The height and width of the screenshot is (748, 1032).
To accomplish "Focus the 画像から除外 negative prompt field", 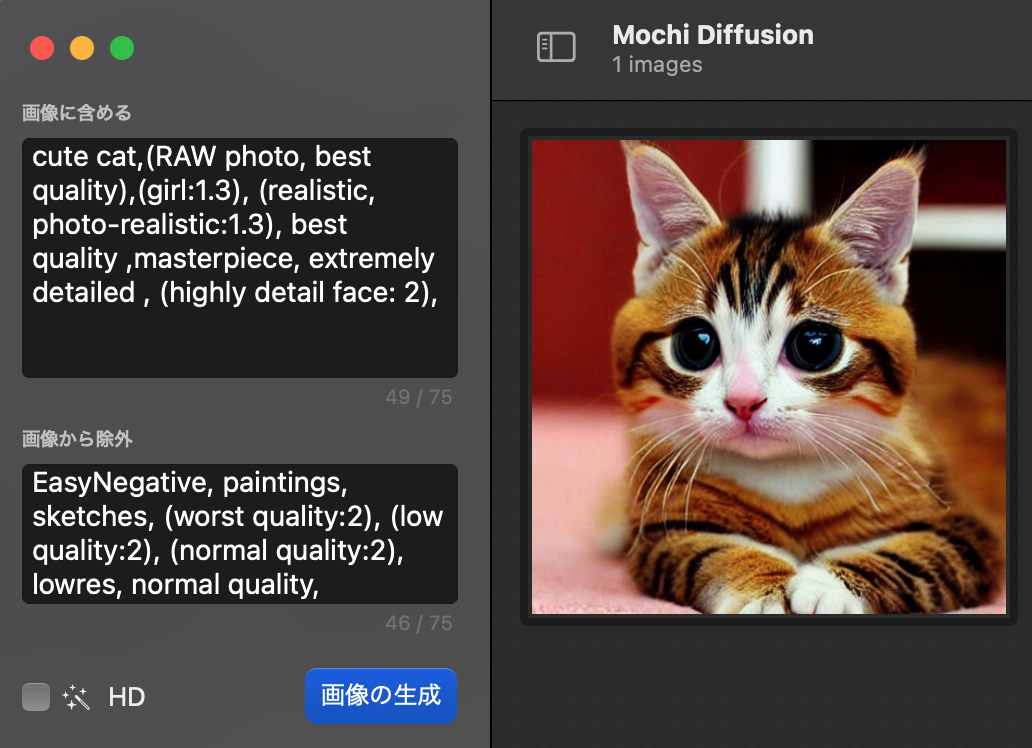I will click(x=239, y=533).
